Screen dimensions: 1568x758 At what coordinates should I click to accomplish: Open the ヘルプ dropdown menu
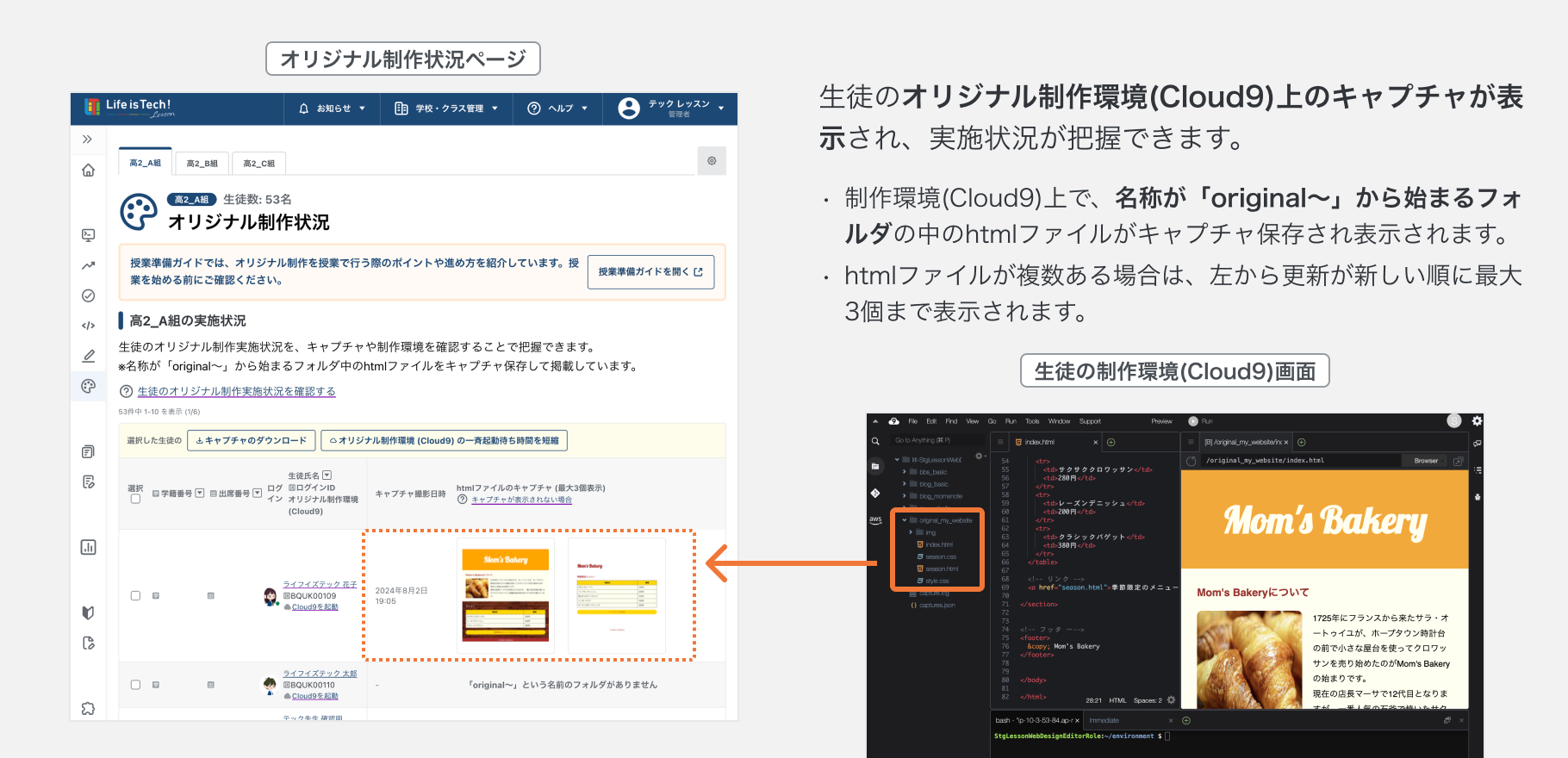tap(557, 109)
